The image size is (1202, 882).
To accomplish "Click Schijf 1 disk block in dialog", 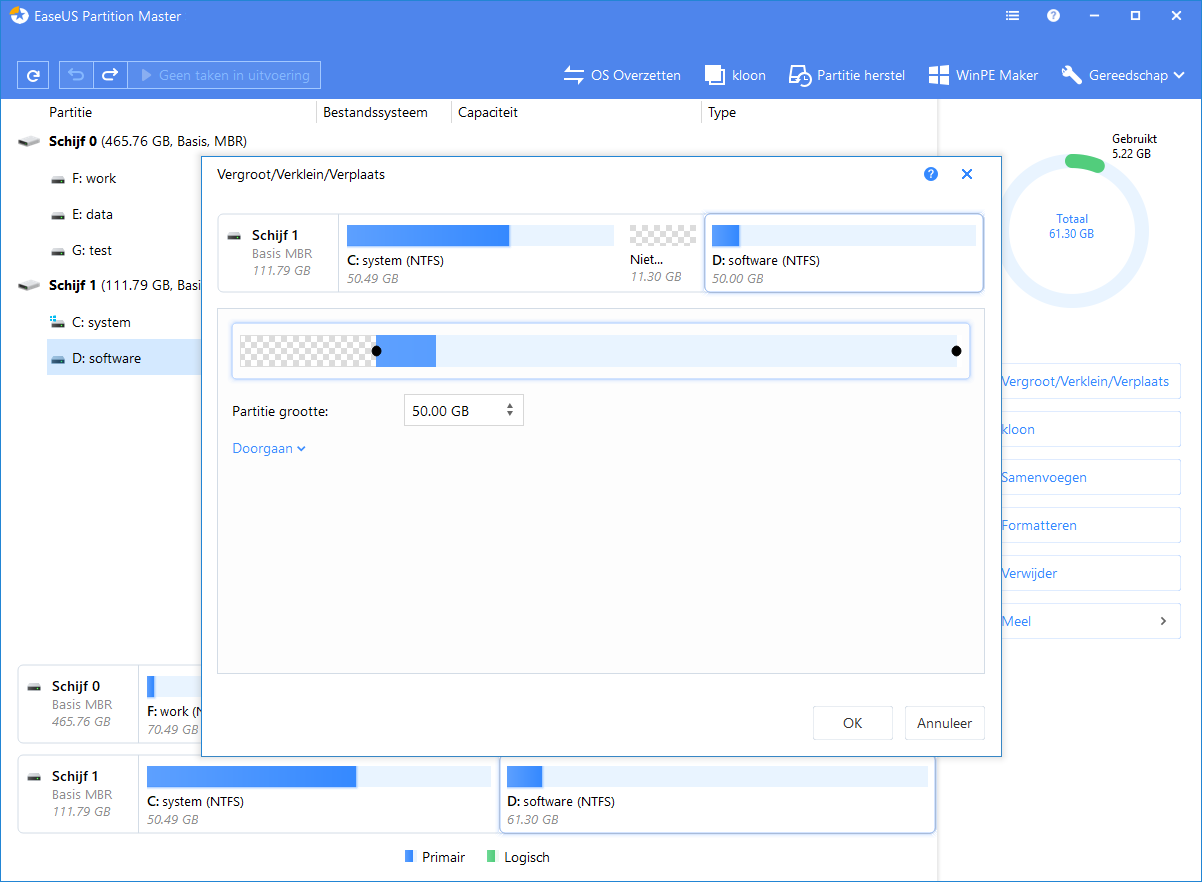I will [279, 254].
